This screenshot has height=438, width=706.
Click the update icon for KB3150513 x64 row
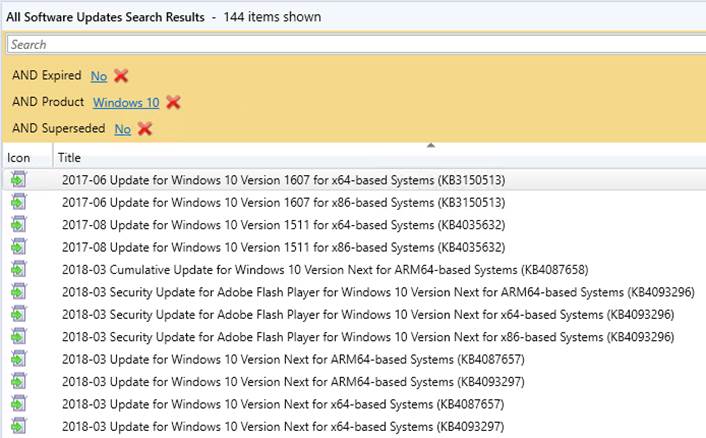[x=19, y=180]
